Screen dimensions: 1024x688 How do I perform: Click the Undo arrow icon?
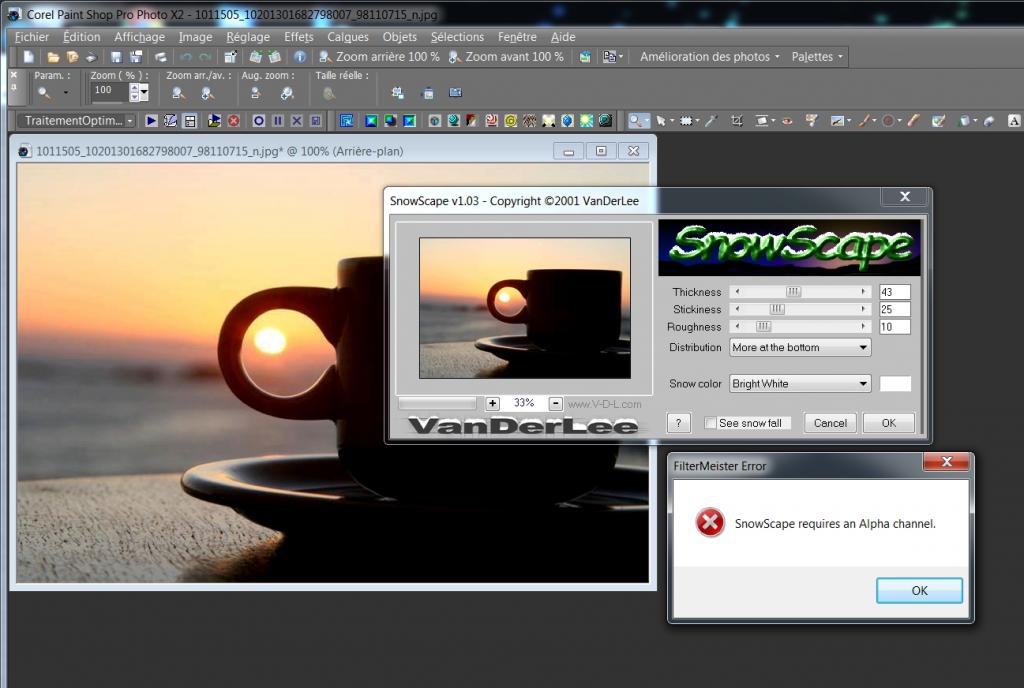(186, 57)
